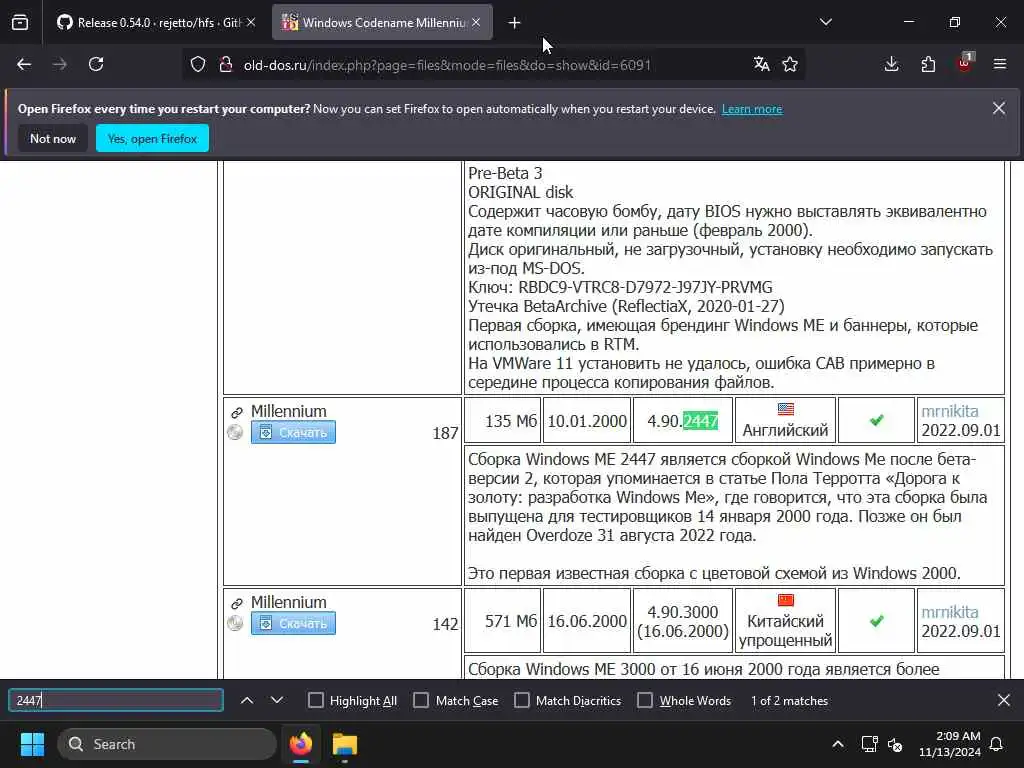Enable Match Case checkbox
Viewport: 1024px width, 768px height.
pyautogui.click(x=421, y=700)
